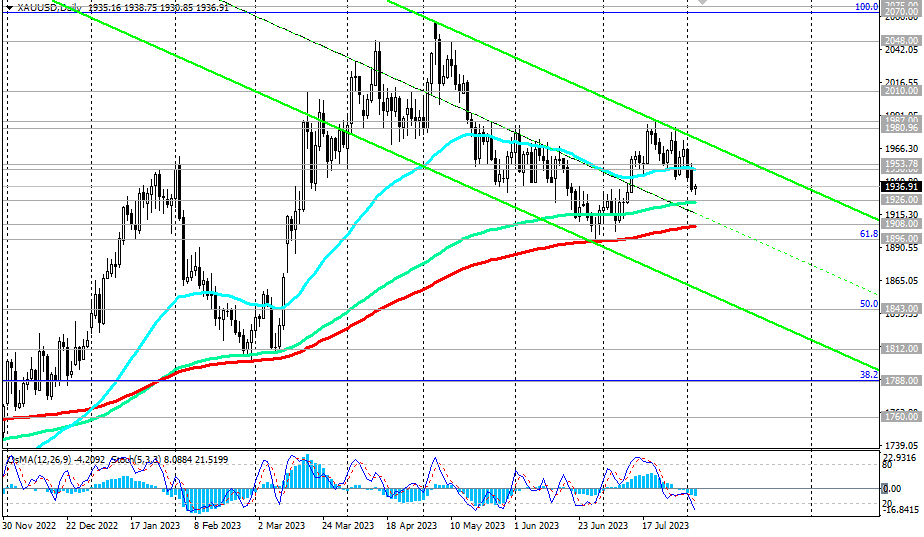Click the 2048.00 horizontal level label

(902, 41)
